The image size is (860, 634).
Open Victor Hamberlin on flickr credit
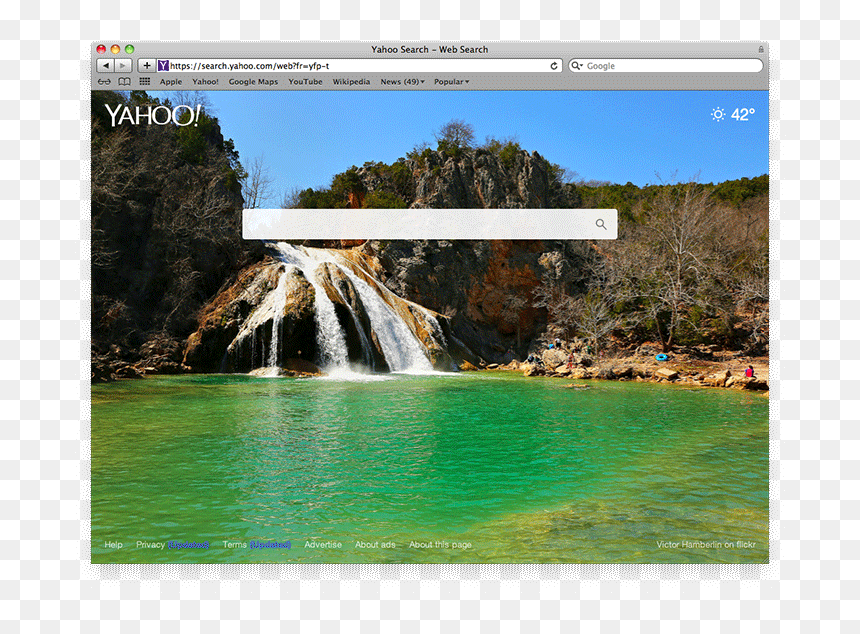click(x=706, y=545)
